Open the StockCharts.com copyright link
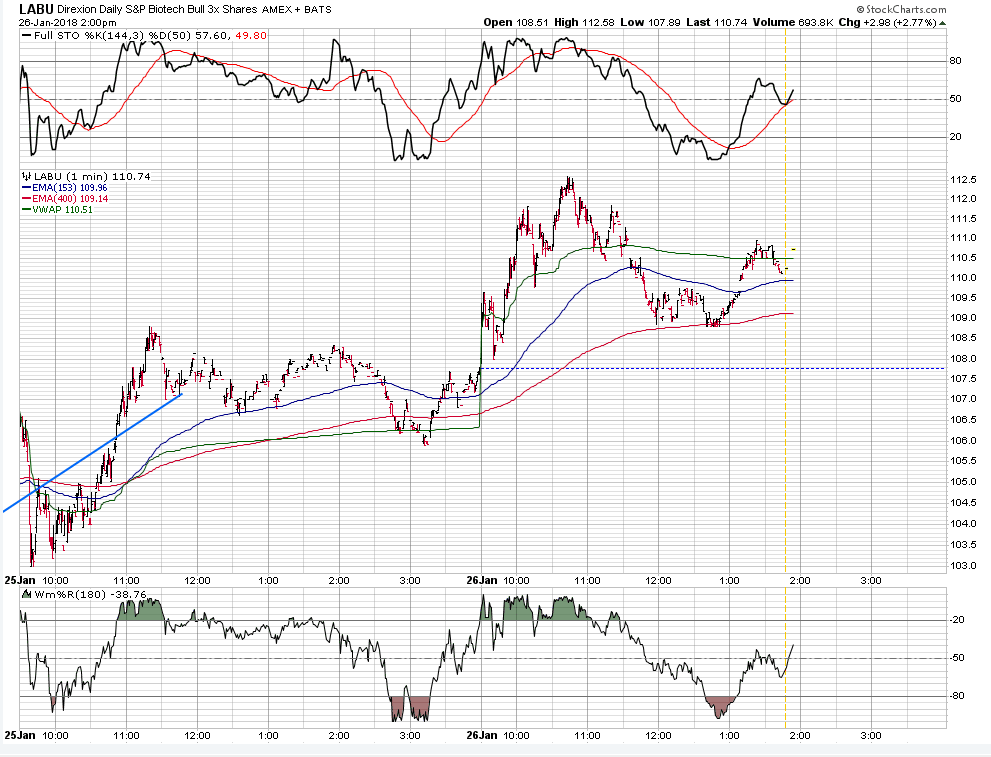 (x=901, y=9)
